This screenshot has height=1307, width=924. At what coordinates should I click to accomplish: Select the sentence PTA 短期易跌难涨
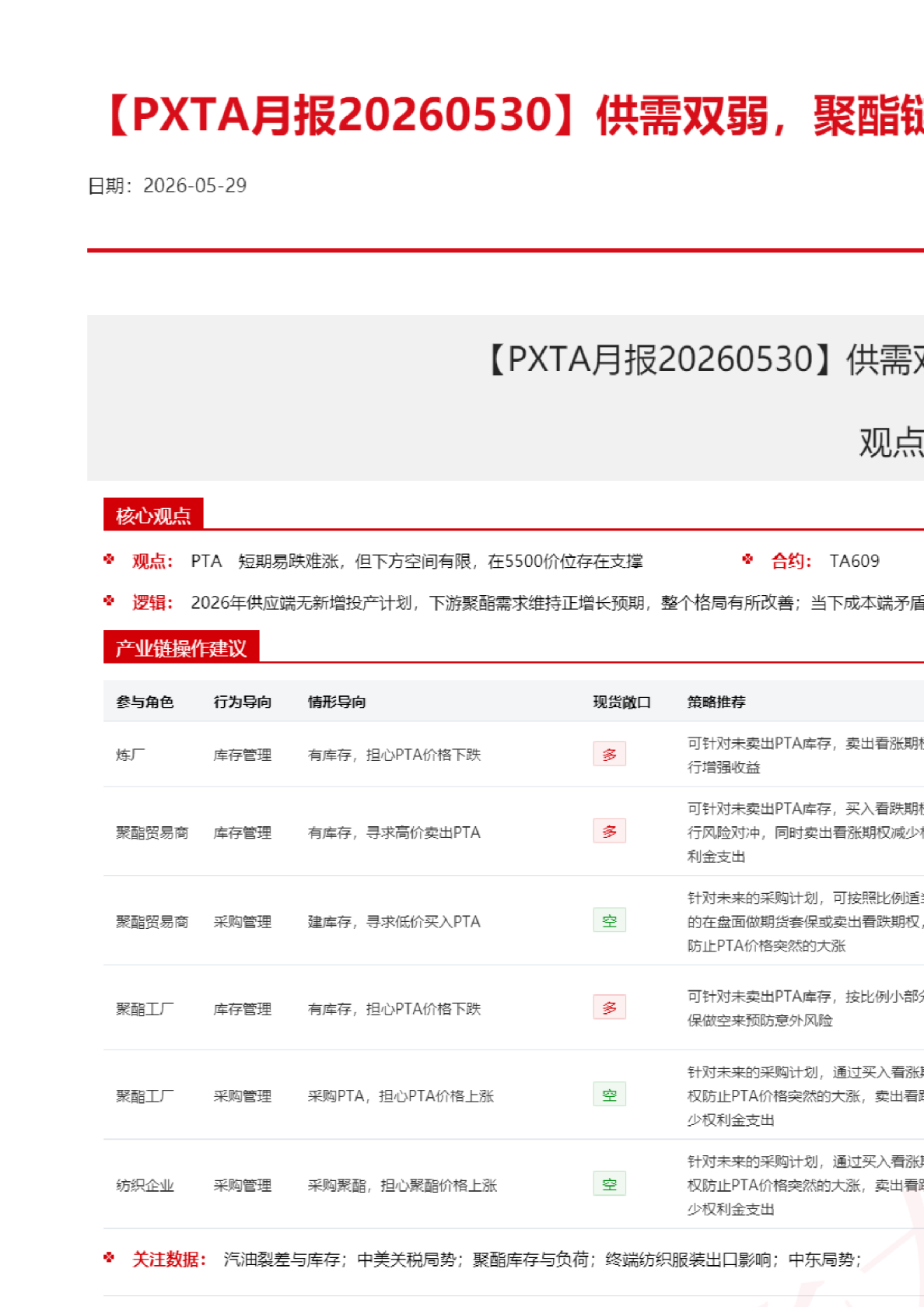click(264, 561)
